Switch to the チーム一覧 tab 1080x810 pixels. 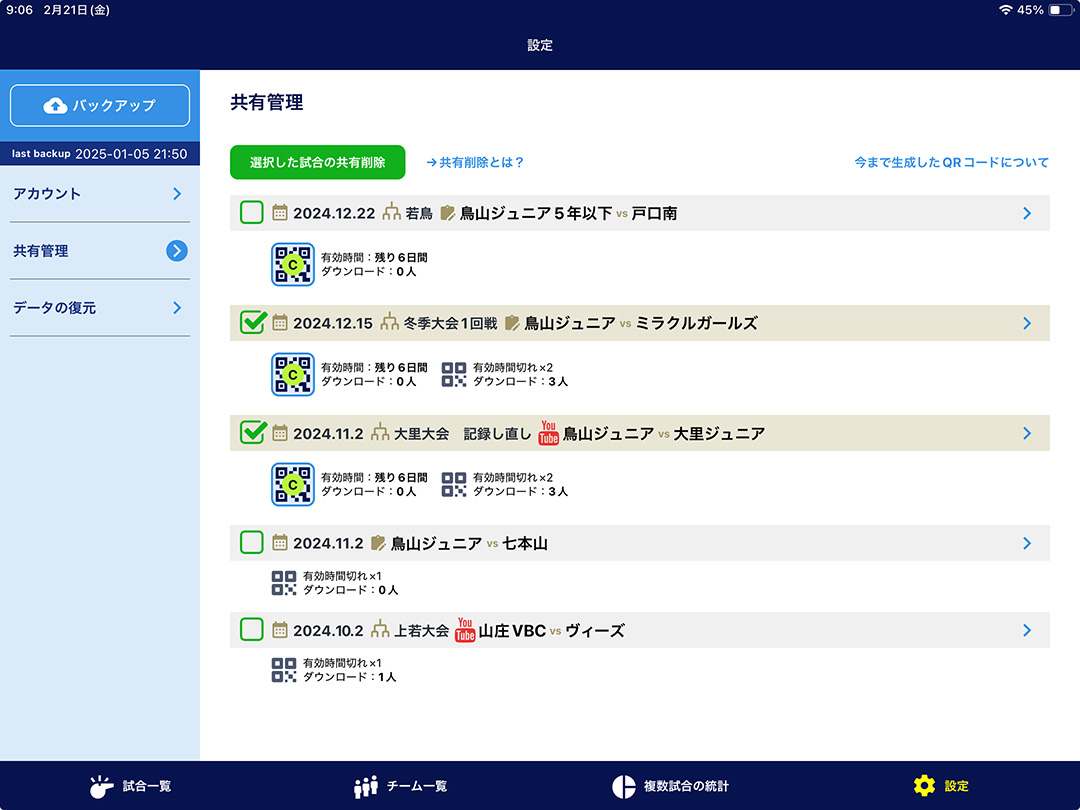tap(400, 786)
